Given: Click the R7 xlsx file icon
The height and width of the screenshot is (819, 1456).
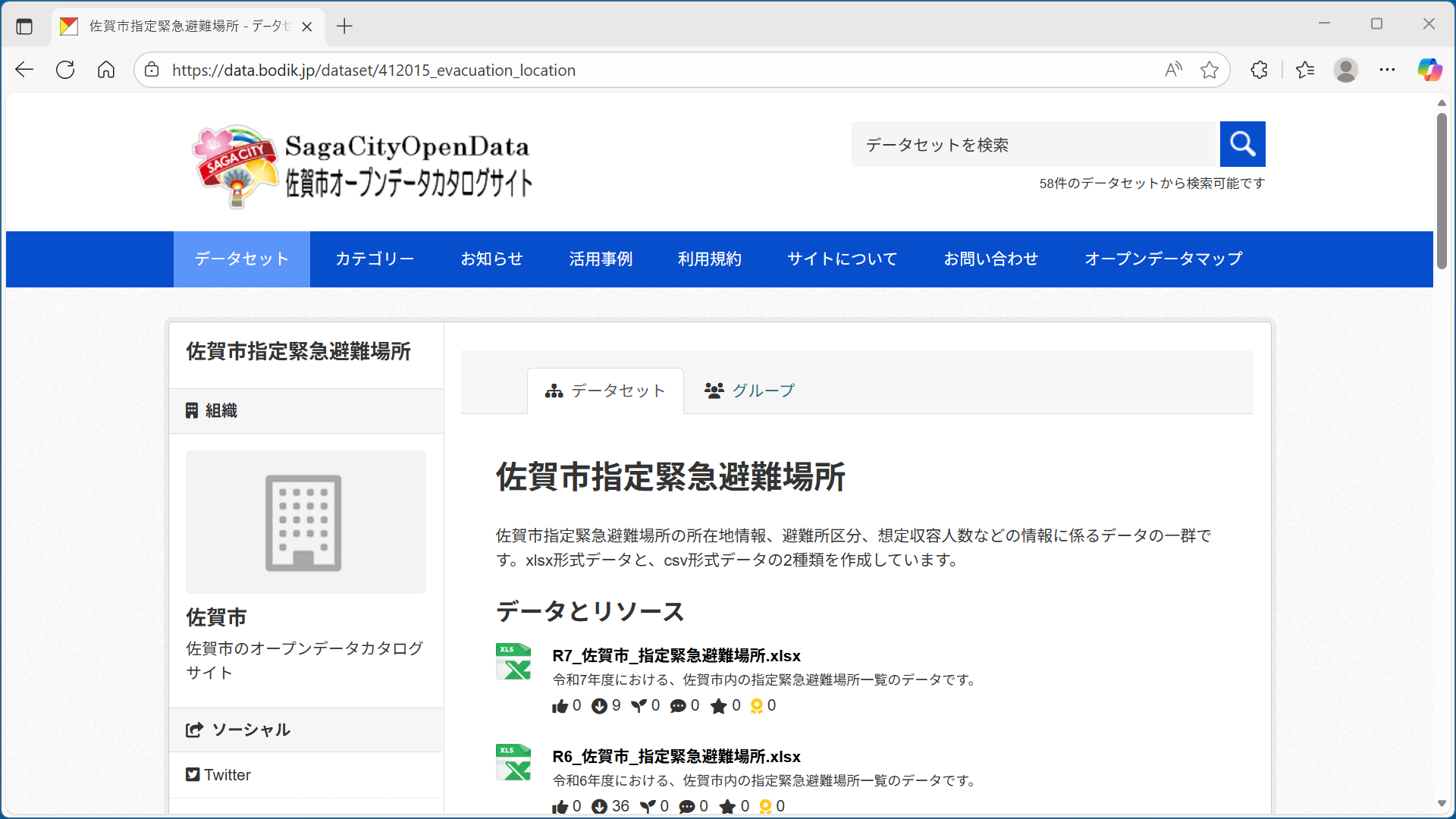Looking at the screenshot, I should [513, 662].
